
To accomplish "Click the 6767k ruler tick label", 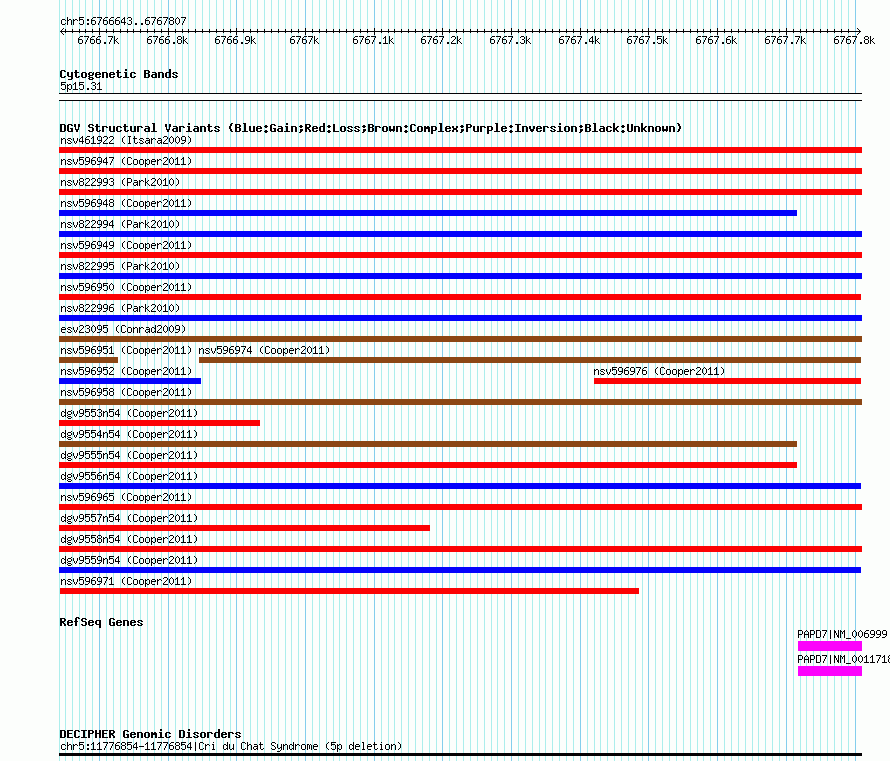I will (x=304, y=40).
